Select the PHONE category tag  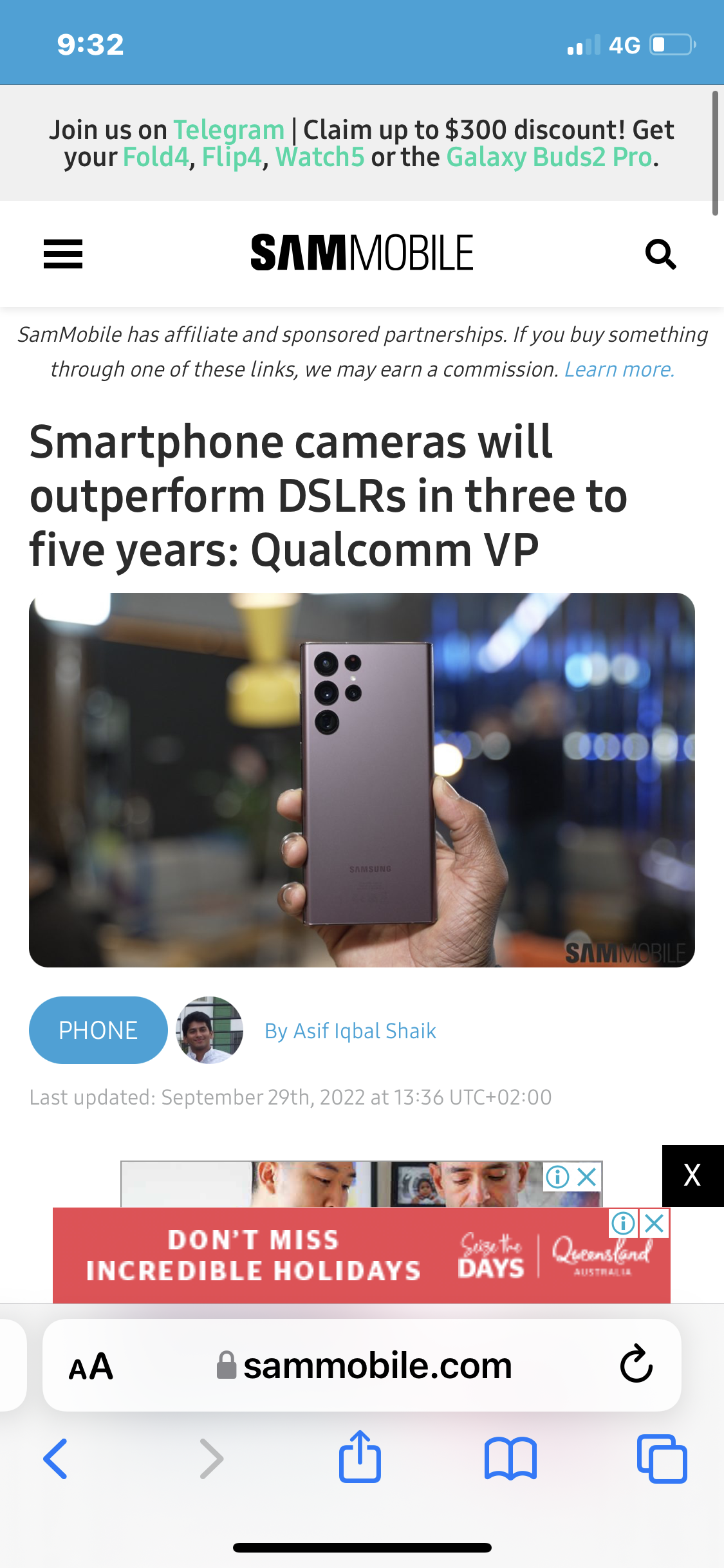(x=98, y=1030)
